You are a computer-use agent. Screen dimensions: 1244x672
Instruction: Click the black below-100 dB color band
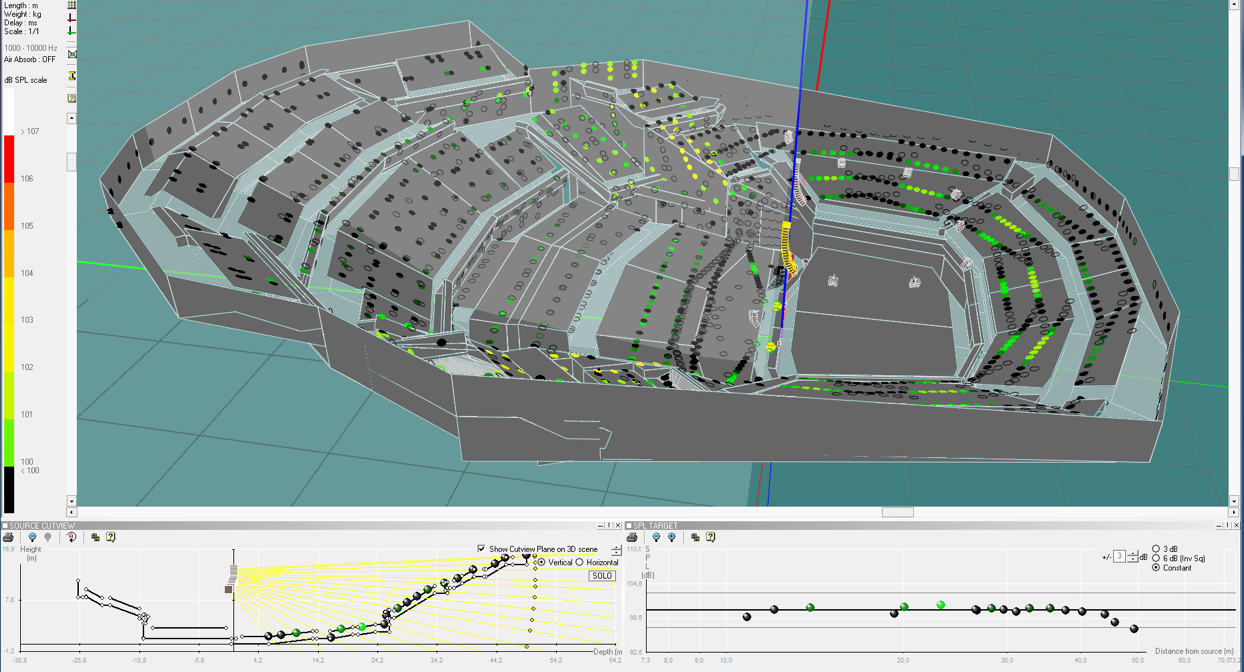(9, 490)
